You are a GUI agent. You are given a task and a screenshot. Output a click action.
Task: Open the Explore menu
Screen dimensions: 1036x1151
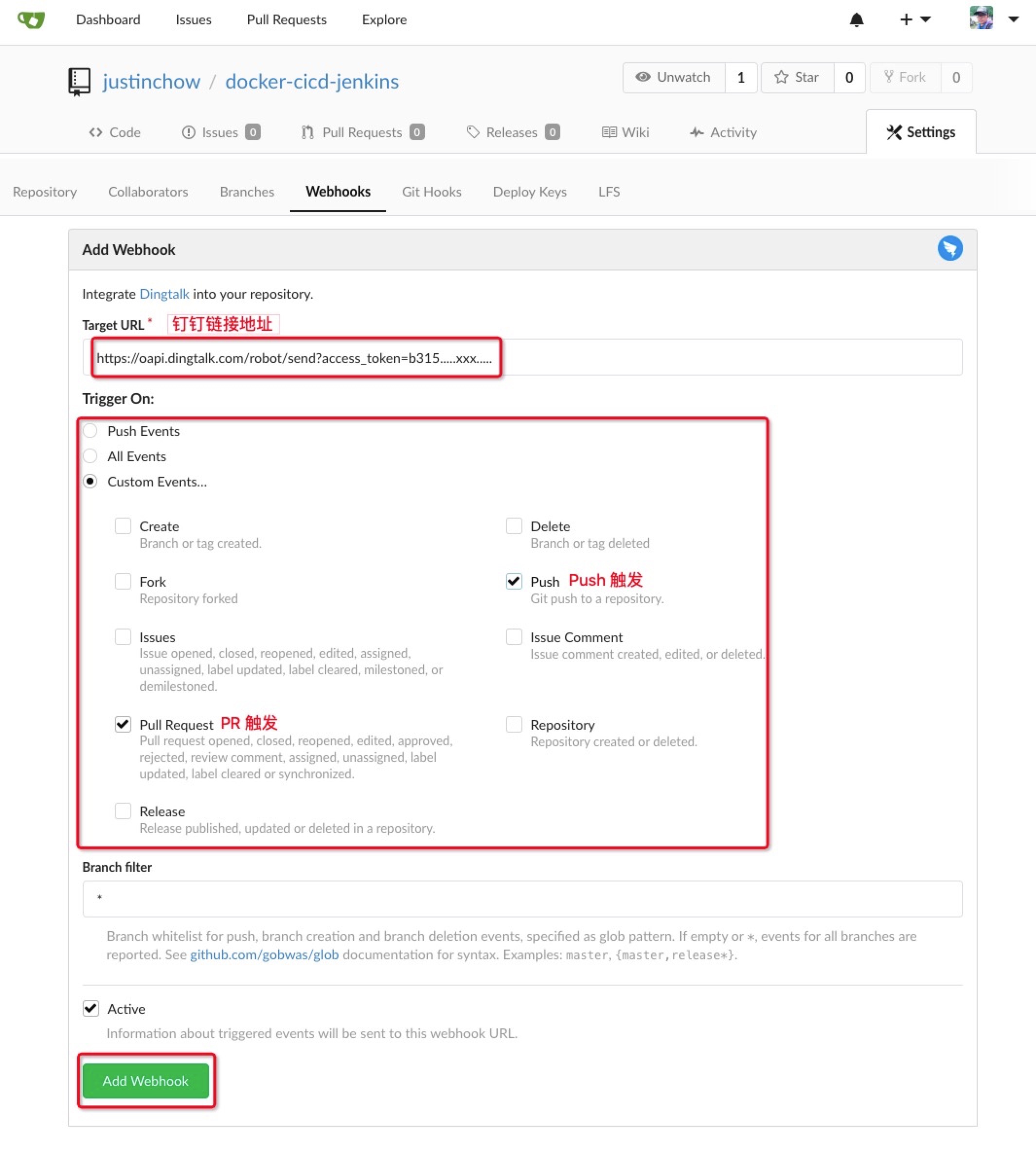click(384, 19)
